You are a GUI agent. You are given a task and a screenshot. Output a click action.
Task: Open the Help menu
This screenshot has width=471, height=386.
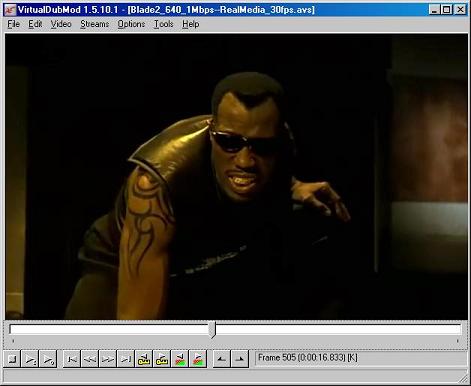(x=191, y=24)
